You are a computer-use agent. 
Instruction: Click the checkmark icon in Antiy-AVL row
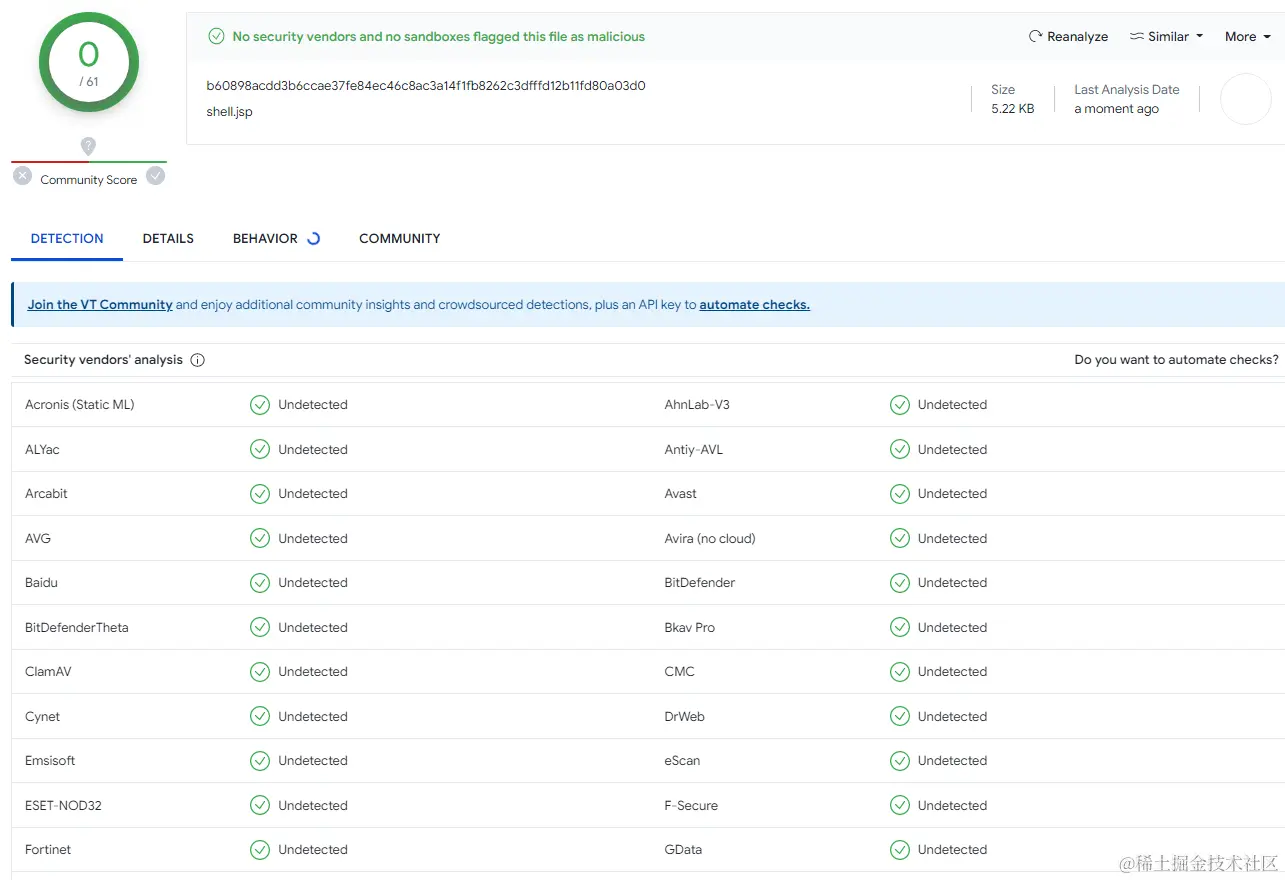(x=900, y=450)
